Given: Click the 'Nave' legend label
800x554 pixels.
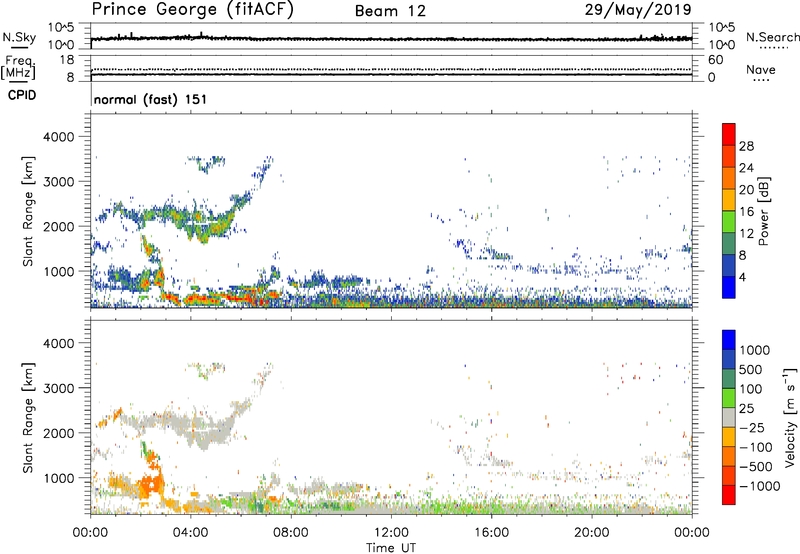Looking at the screenshot, I should click(760, 70).
